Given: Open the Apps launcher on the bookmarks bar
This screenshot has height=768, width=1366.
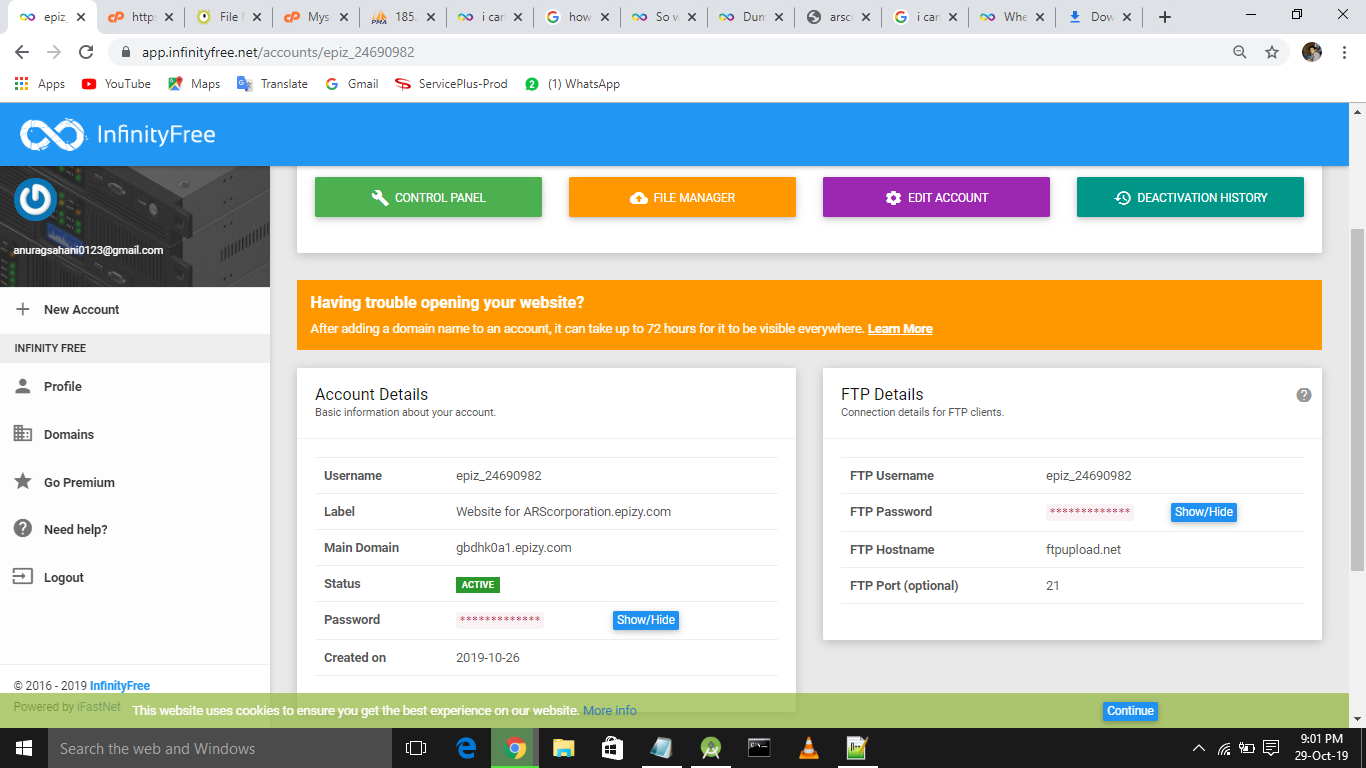Looking at the screenshot, I should (x=21, y=83).
